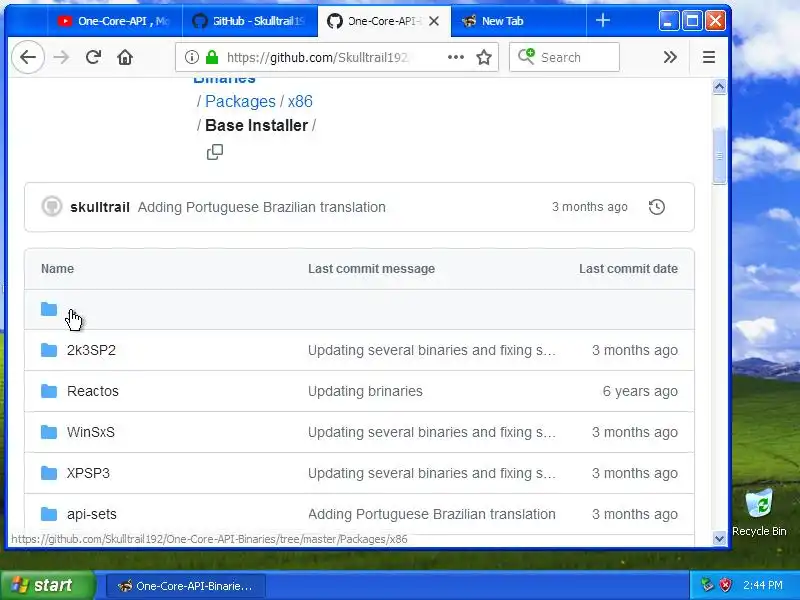Open the XPSP3 row commit message
Viewport: 800px width, 600px height.
(x=432, y=473)
